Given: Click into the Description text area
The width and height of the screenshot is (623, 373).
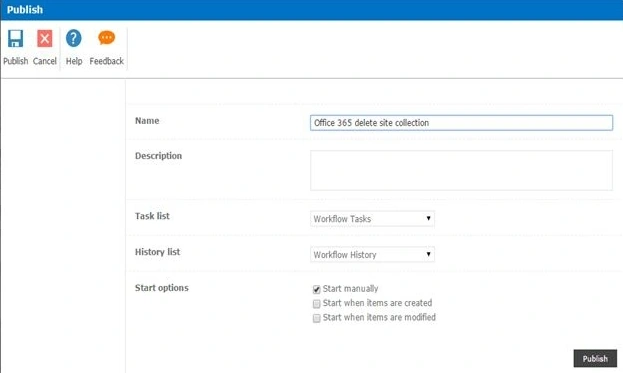Looking at the screenshot, I should 461,170.
